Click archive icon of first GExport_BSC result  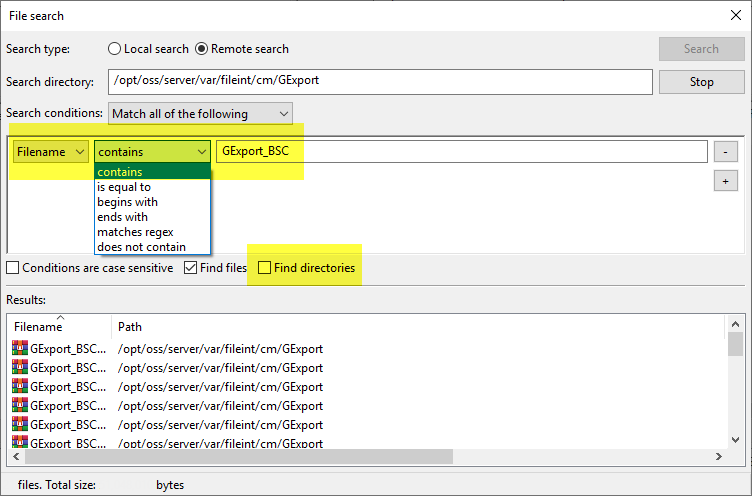(20, 348)
